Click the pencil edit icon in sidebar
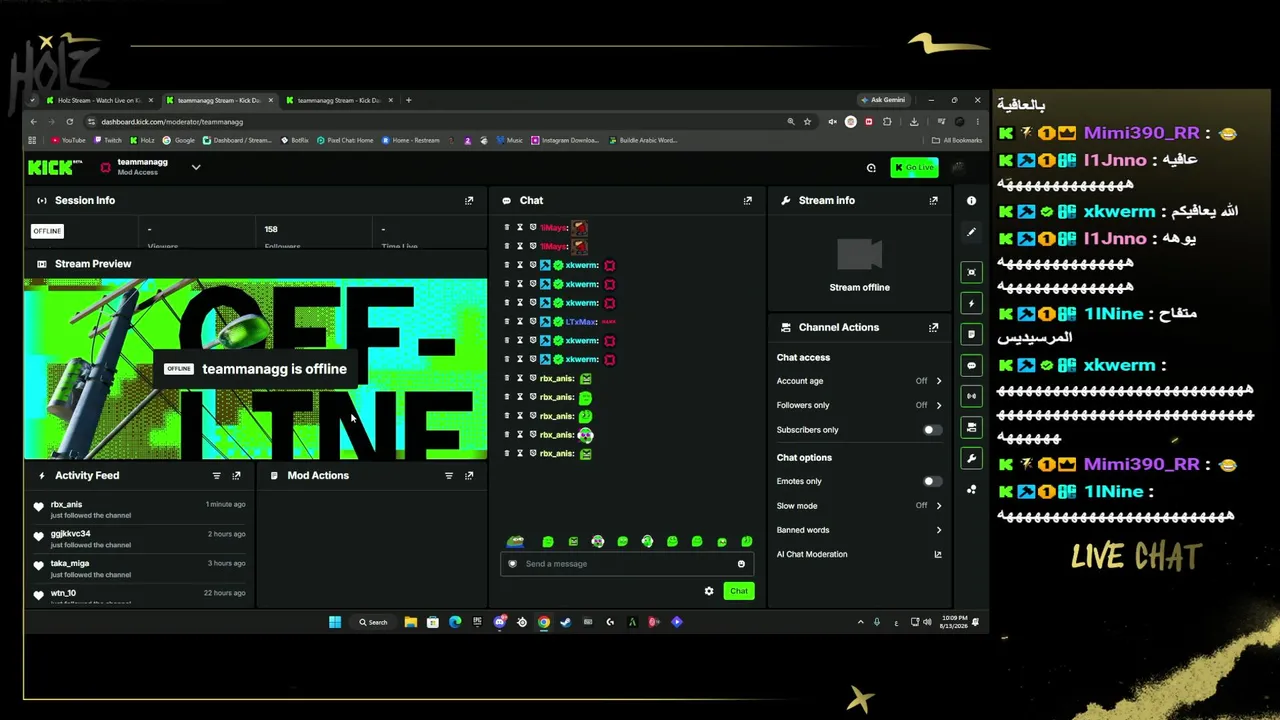The width and height of the screenshot is (1280, 720). [x=971, y=232]
